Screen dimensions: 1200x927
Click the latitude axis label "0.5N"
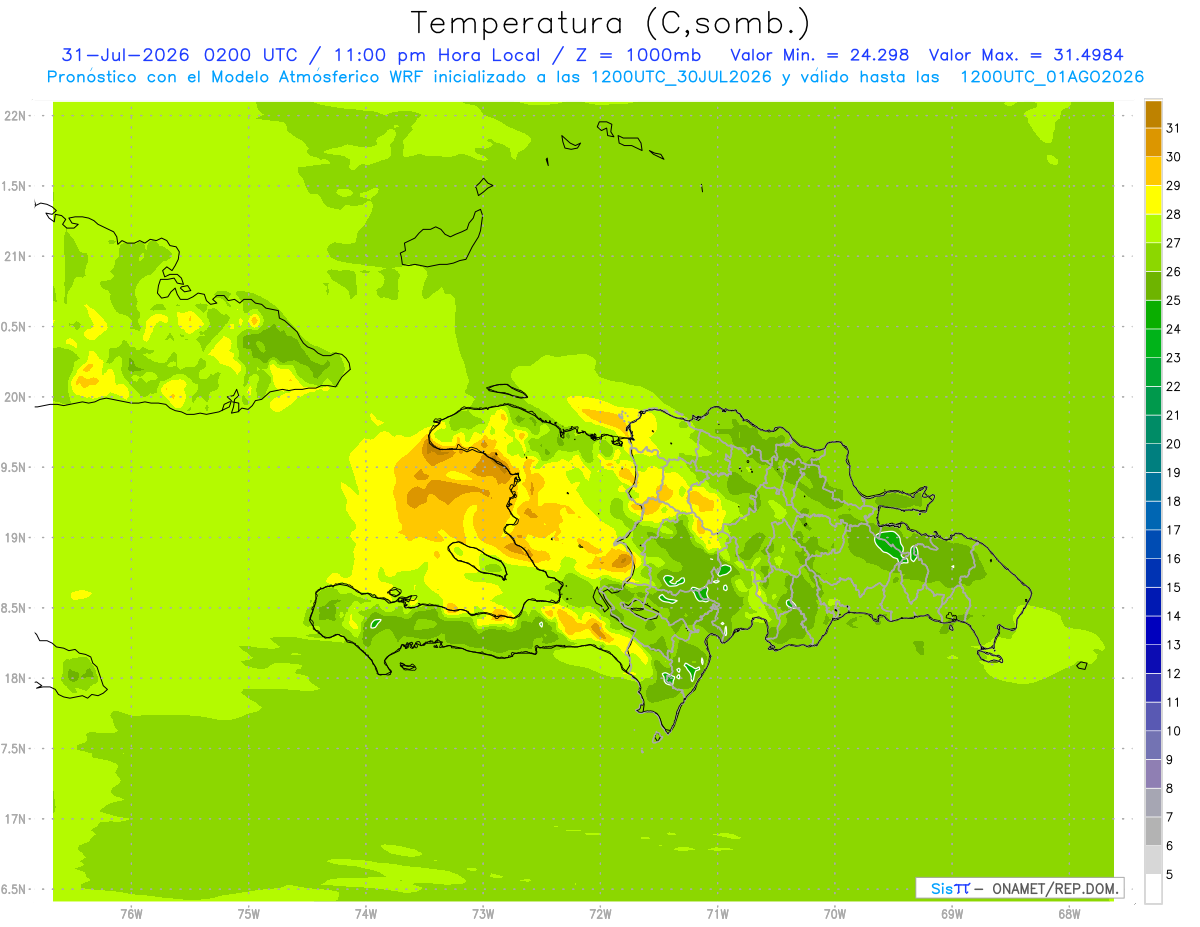[x=15, y=327]
